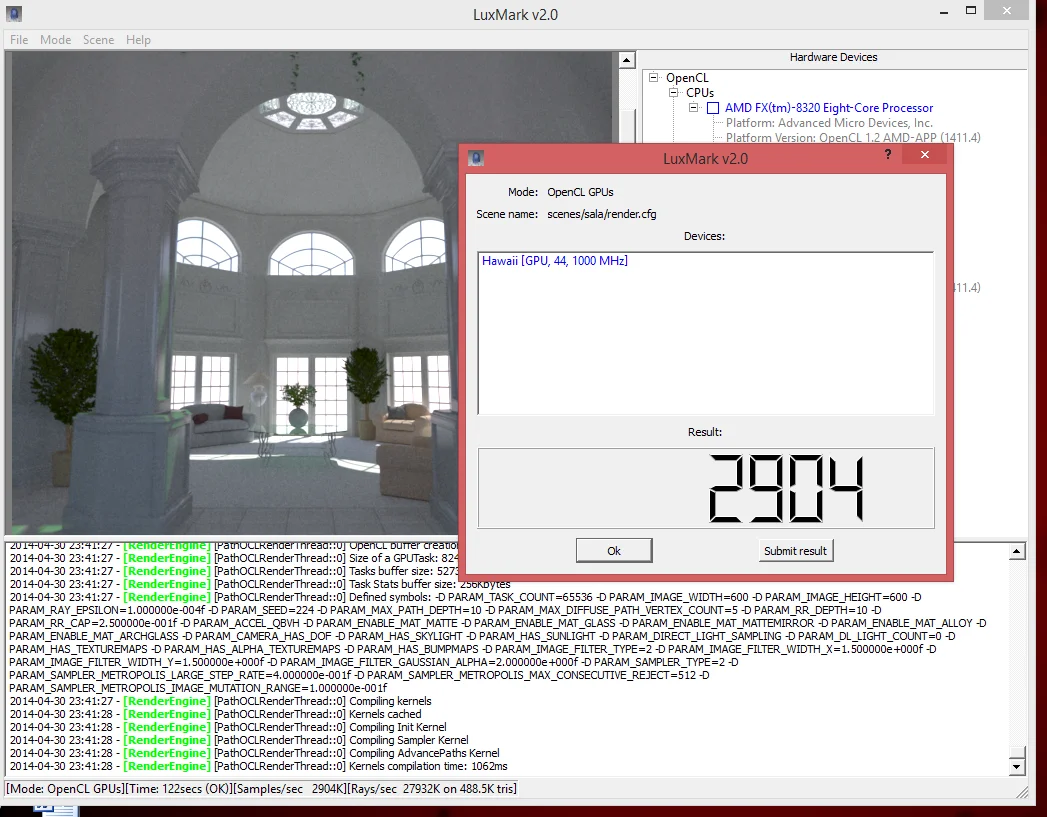The image size is (1047, 817).
Task: Collapse the CPUs tree node
Action: [674, 93]
